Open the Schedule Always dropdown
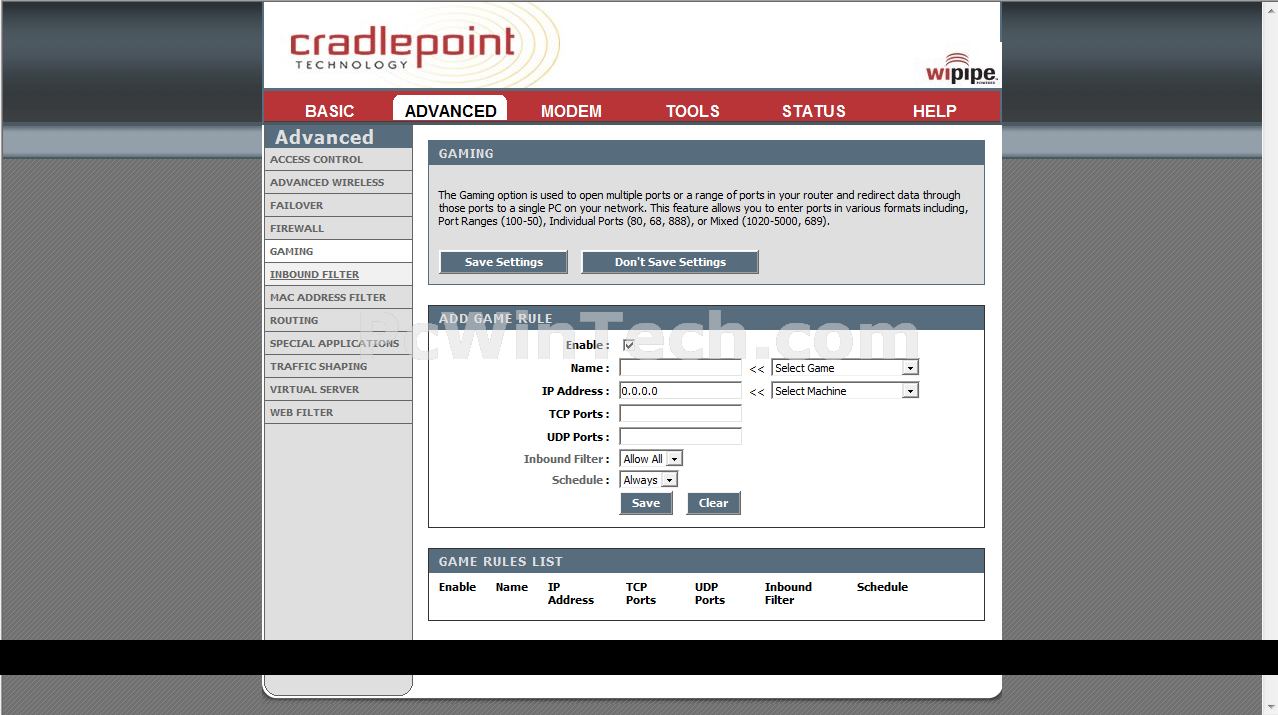Viewport: 1278px width, 715px height. pyautogui.click(x=648, y=480)
